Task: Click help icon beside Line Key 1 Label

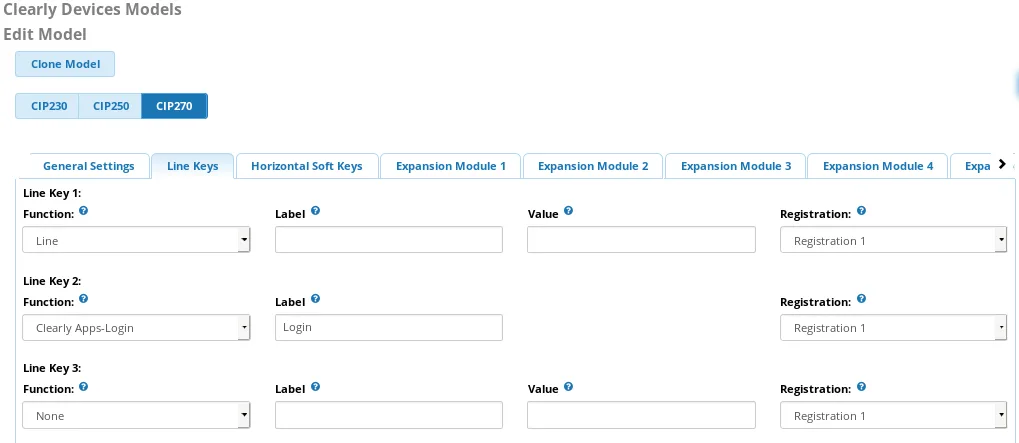Action: [315, 211]
